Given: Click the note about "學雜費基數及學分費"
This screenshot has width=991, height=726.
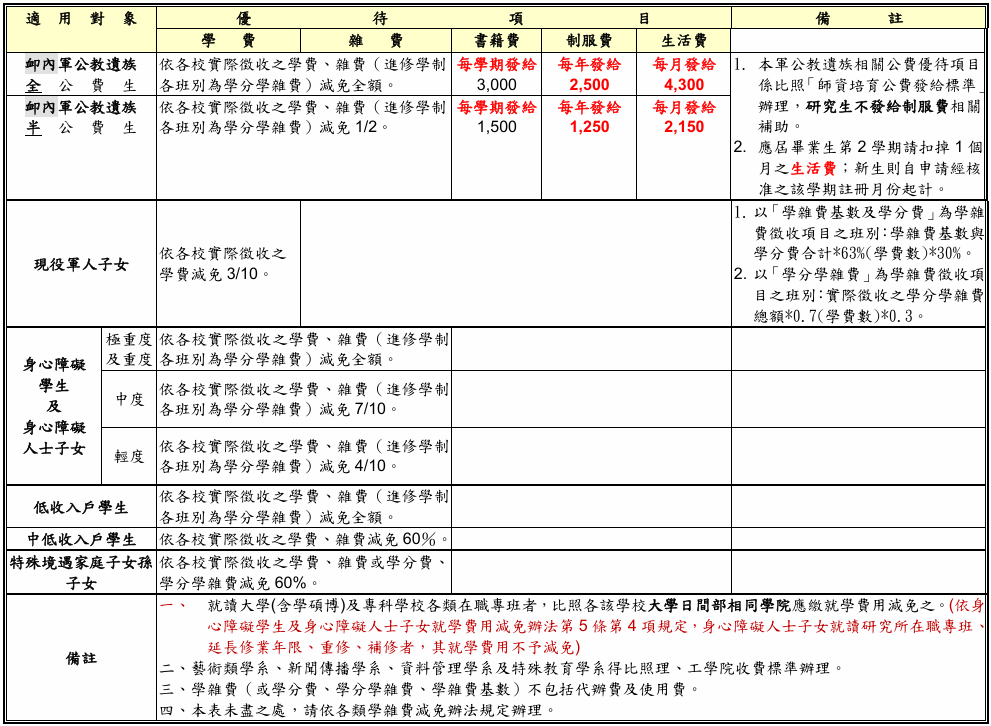Looking at the screenshot, I should point(858,233).
